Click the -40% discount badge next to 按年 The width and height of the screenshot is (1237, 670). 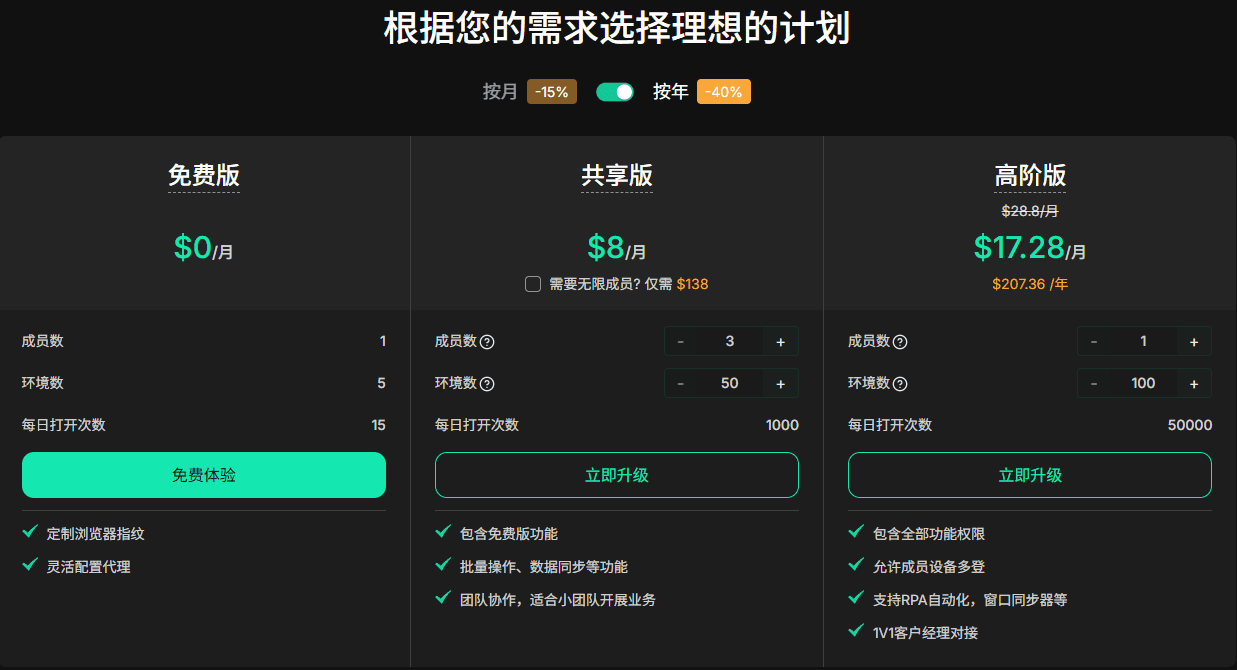[723, 91]
